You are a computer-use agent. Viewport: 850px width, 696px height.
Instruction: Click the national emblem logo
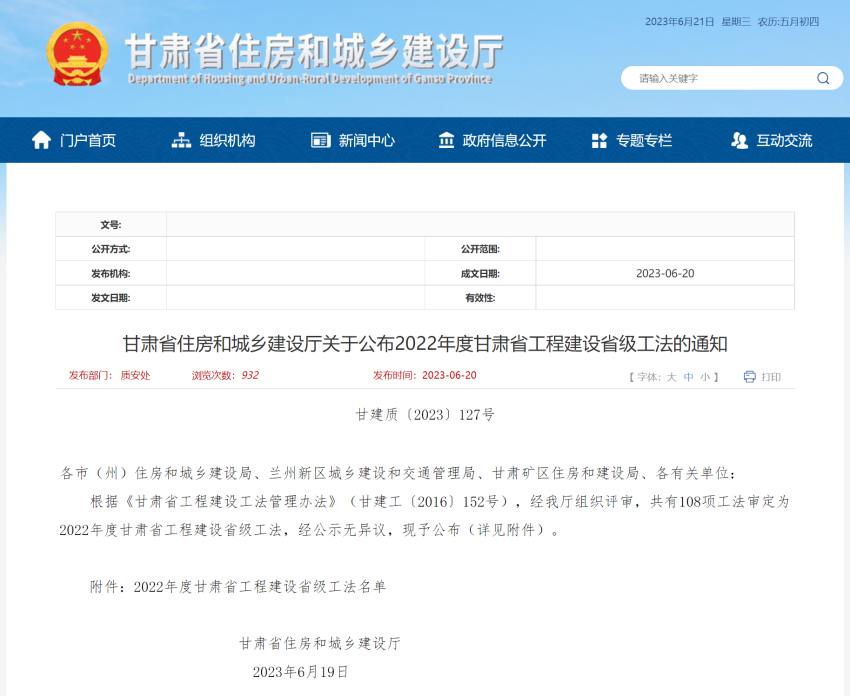pos(77,55)
